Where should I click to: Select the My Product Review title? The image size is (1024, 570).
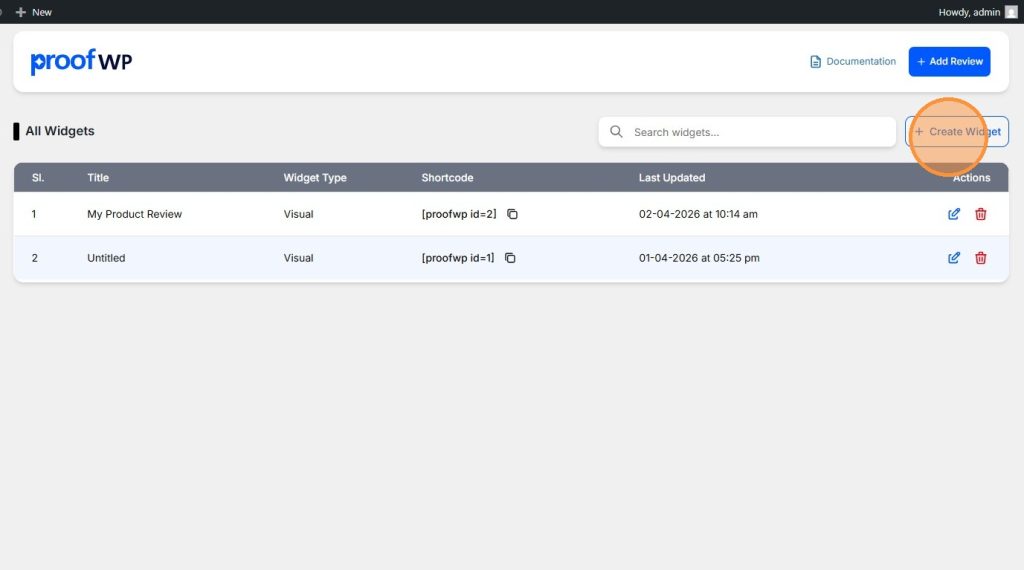[135, 214]
